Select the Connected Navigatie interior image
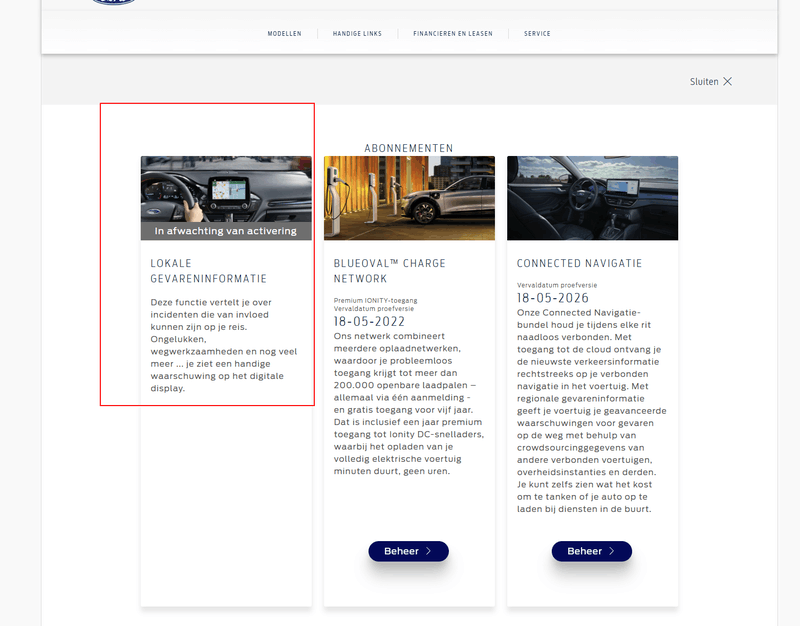The height and width of the screenshot is (626, 800). point(592,198)
